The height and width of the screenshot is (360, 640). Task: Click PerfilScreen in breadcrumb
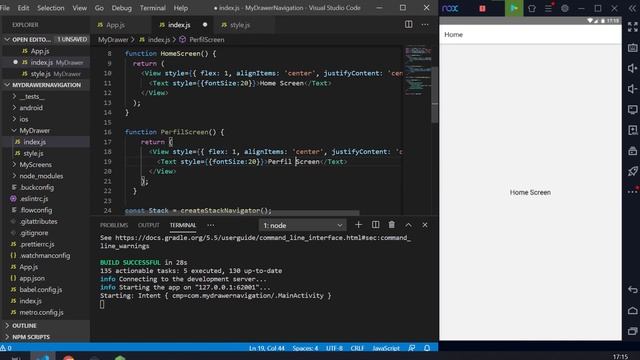pos(207,40)
